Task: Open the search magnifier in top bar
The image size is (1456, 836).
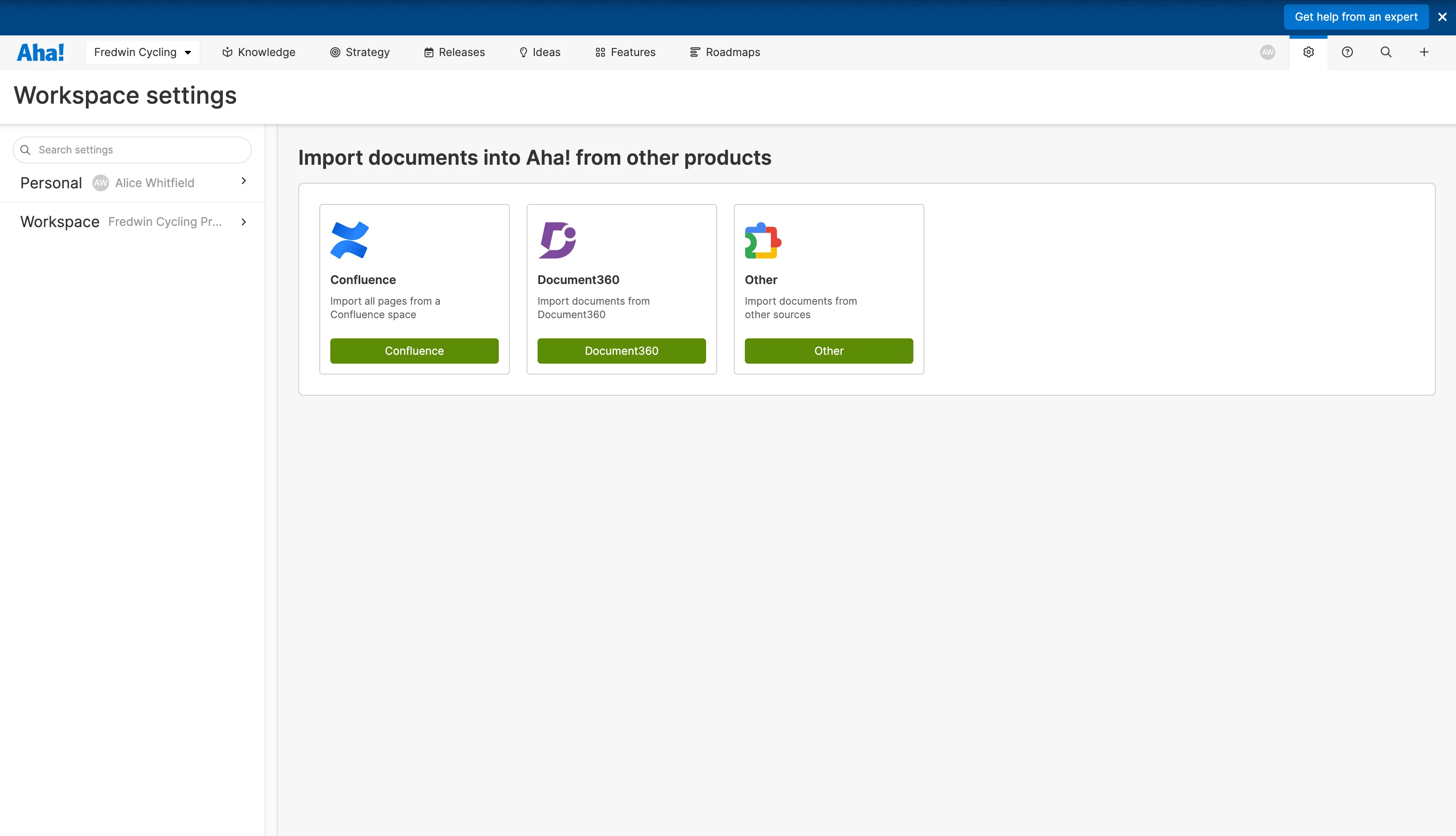Action: pos(1385,52)
